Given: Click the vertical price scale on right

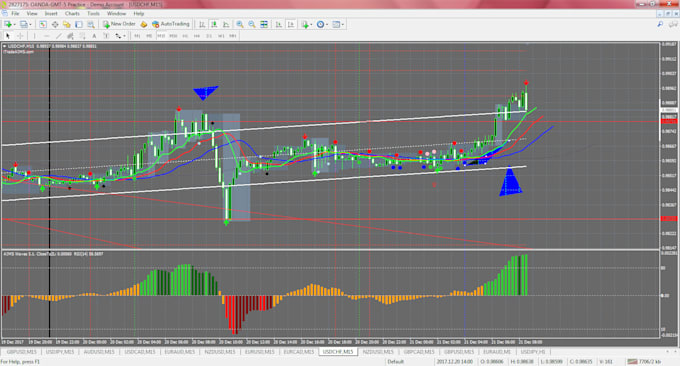Looking at the screenshot, I should click(x=669, y=146).
